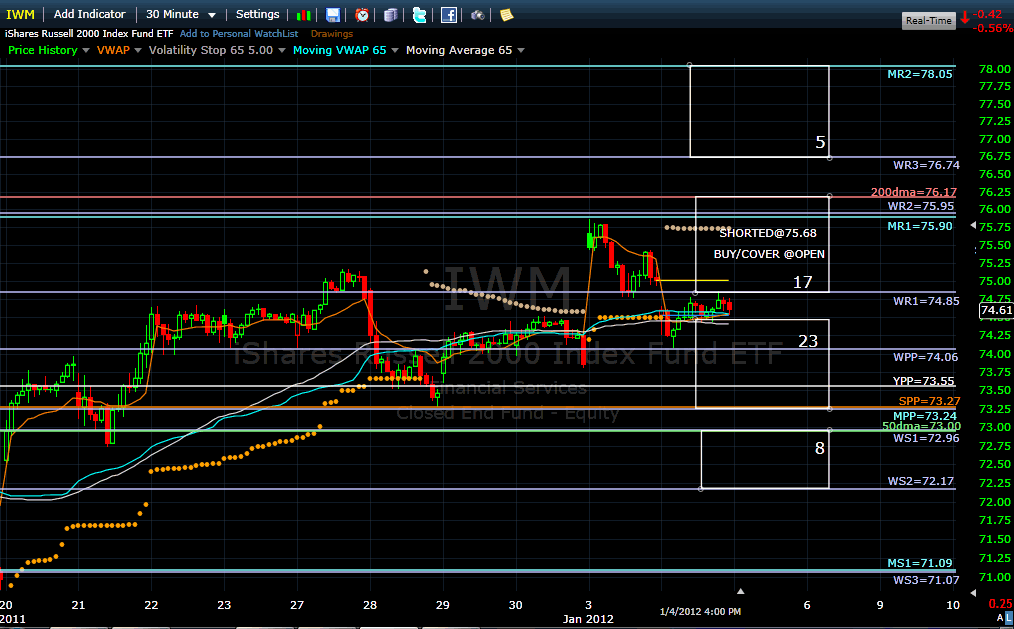
Task: Open the alarm clock alerts icon
Action: tap(362, 15)
